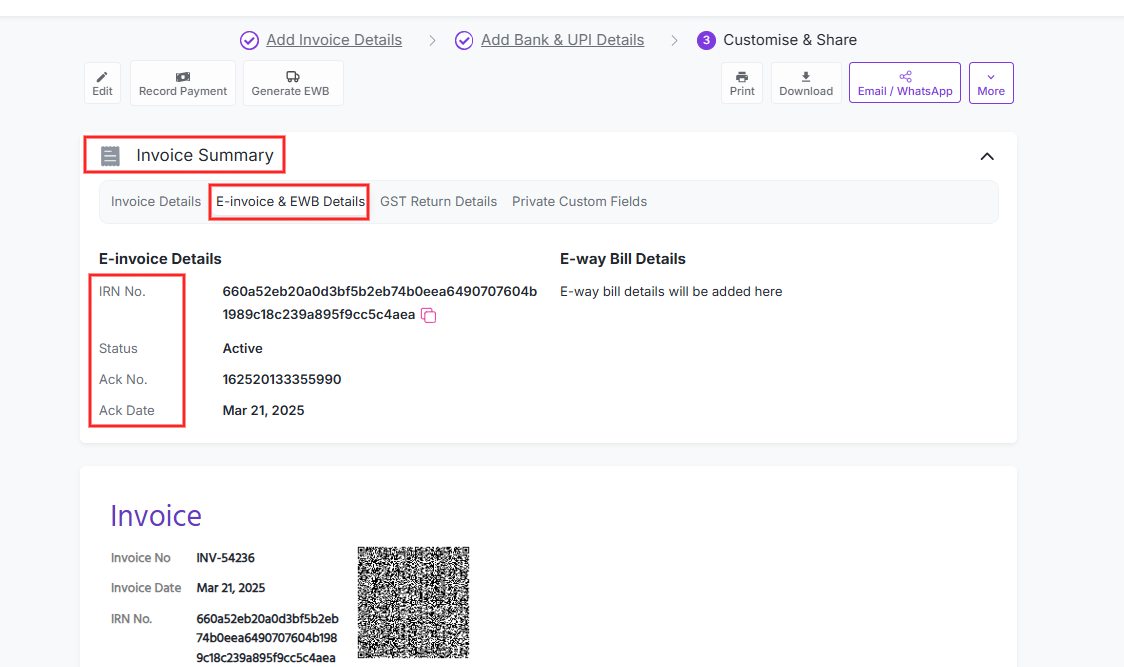Collapse the Invoice Summary section

pyautogui.click(x=987, y=156)
